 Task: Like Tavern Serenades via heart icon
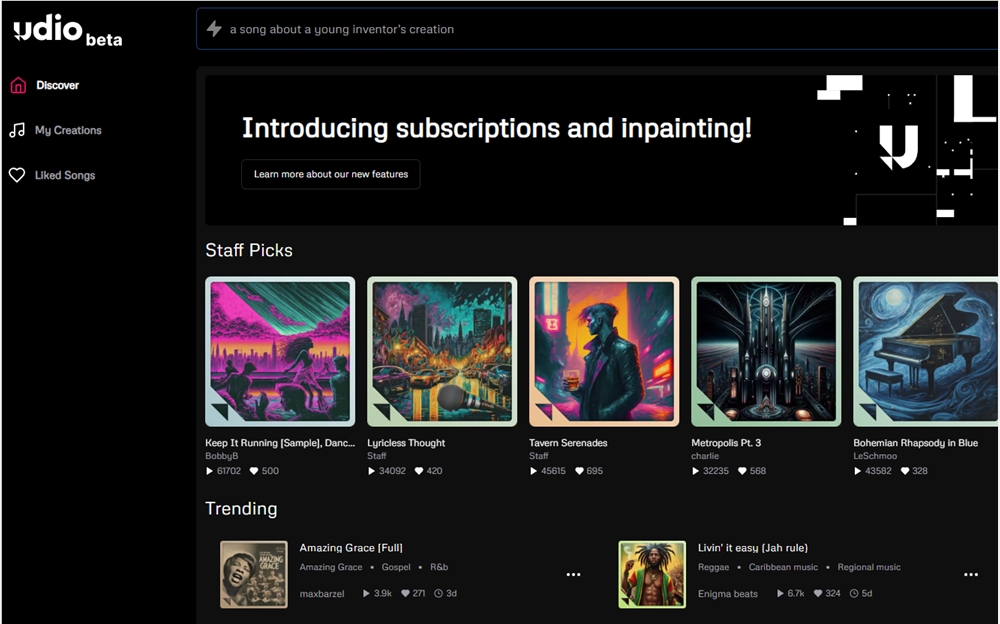coord(579,471)
